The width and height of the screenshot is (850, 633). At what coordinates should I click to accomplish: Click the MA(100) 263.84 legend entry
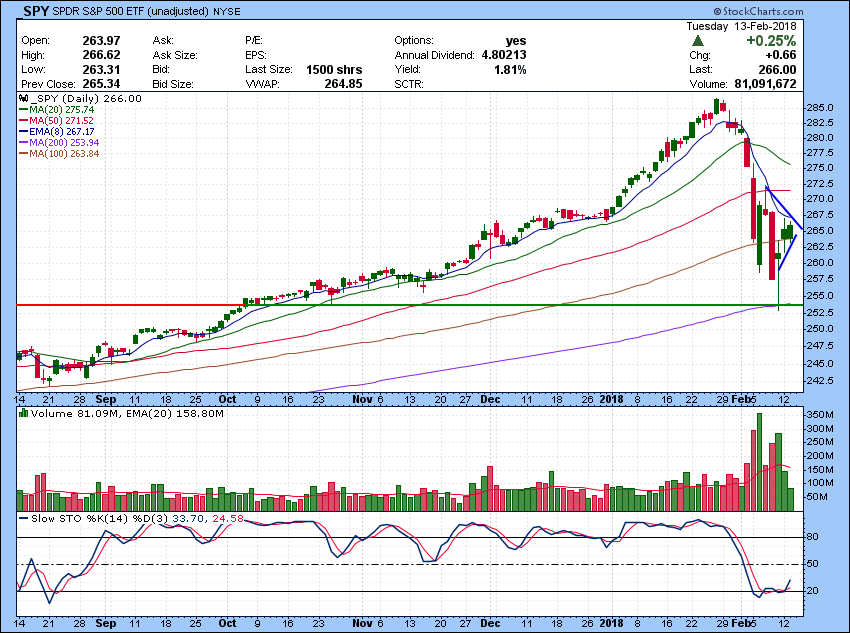click(64, 153)
